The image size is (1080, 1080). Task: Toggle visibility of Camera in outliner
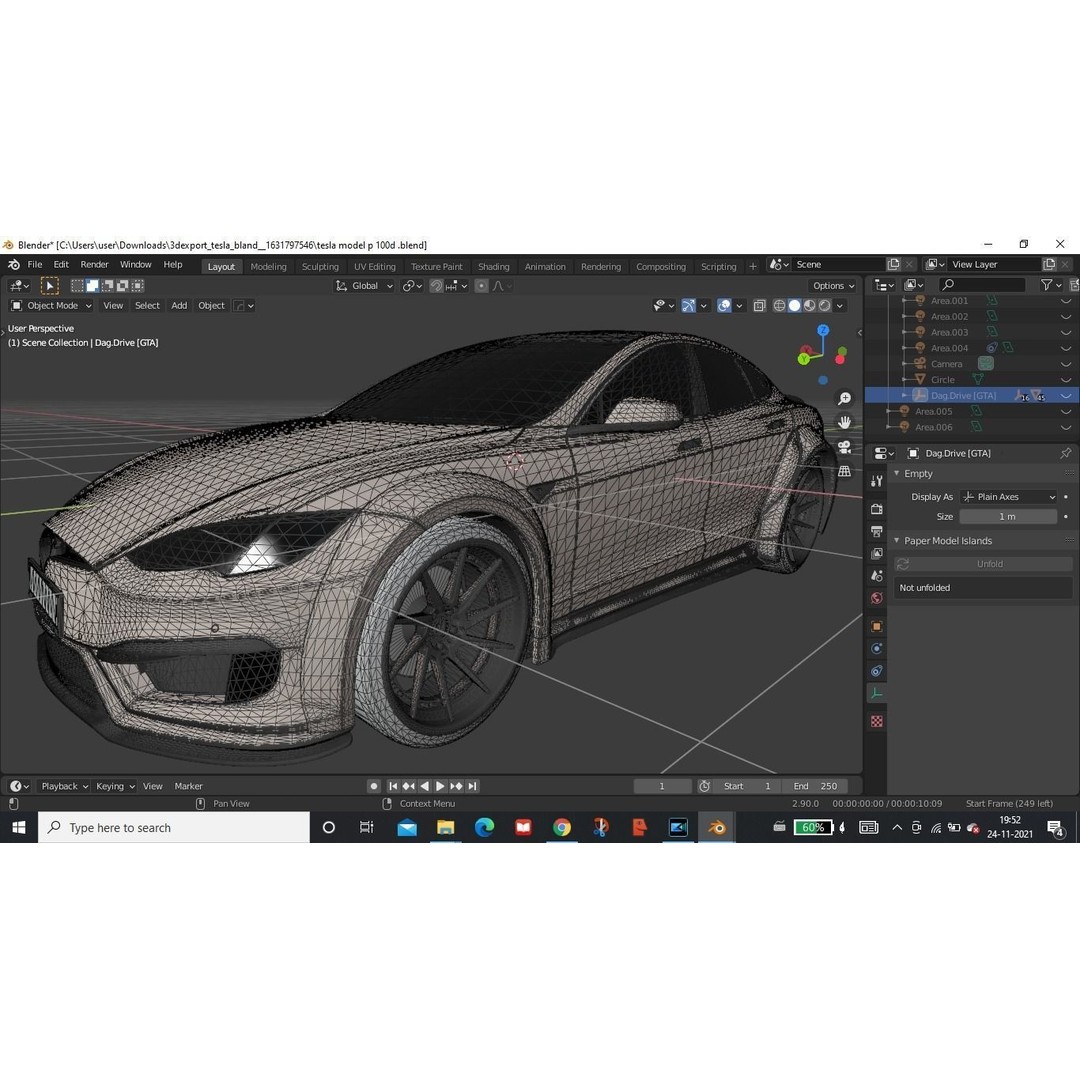point(1066,364)
